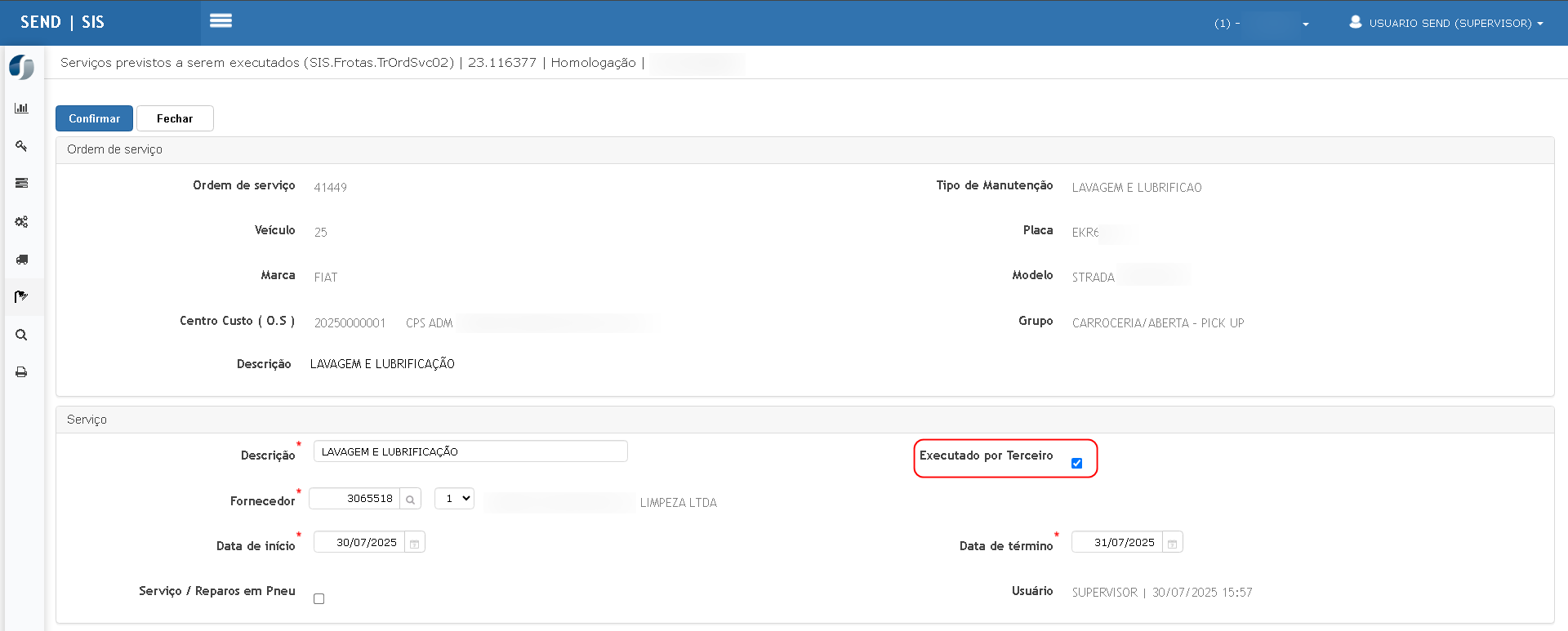1568x631 pixels.
Task: Click the Fechar button
Action: [x=175, y=118]
